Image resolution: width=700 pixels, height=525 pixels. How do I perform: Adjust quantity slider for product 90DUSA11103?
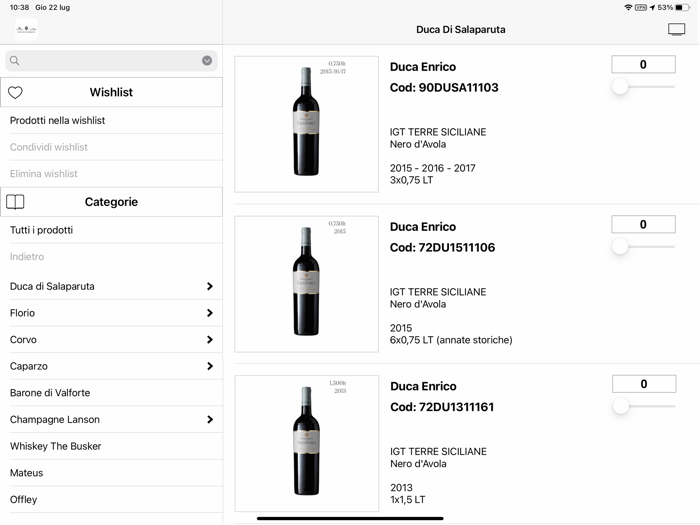coord(621,87)
